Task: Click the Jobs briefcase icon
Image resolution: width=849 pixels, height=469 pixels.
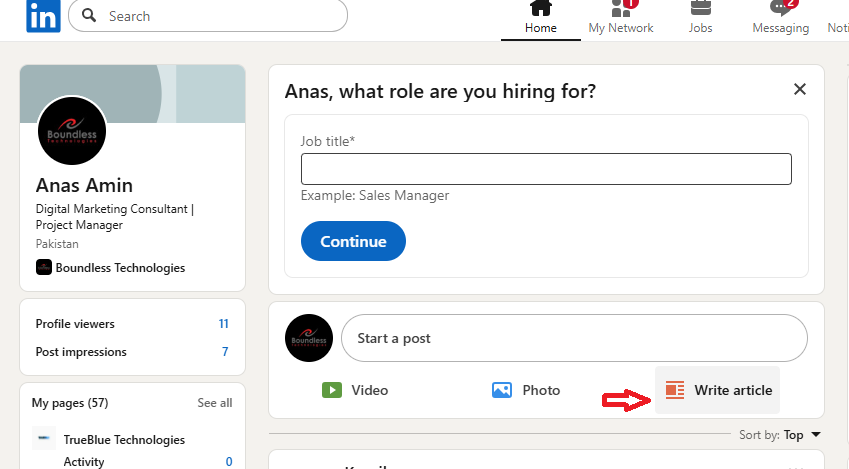Action: [701, 8]
